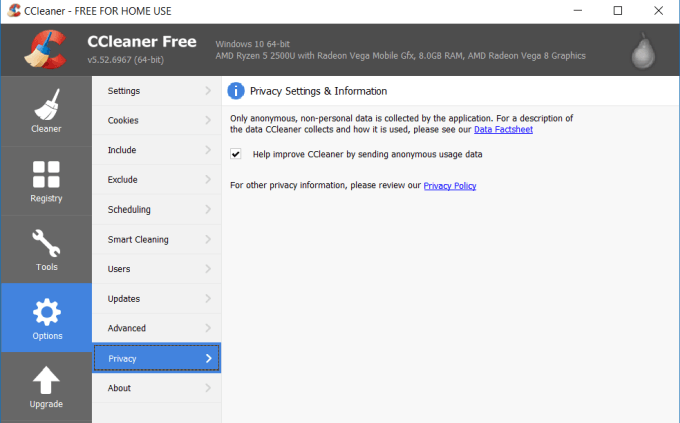Expand the Exclude chevron arrow
The image size is (680, 423).
click(208, 179)
